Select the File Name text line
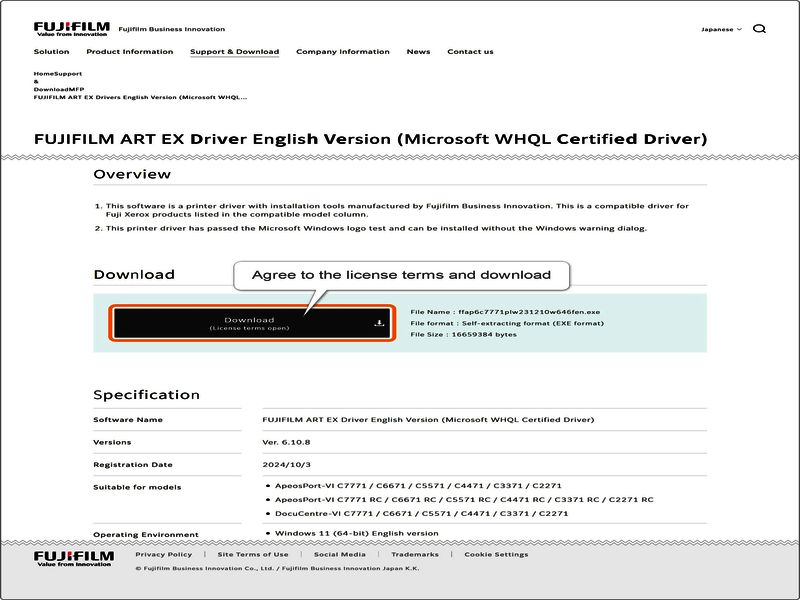 click(505, 312)
